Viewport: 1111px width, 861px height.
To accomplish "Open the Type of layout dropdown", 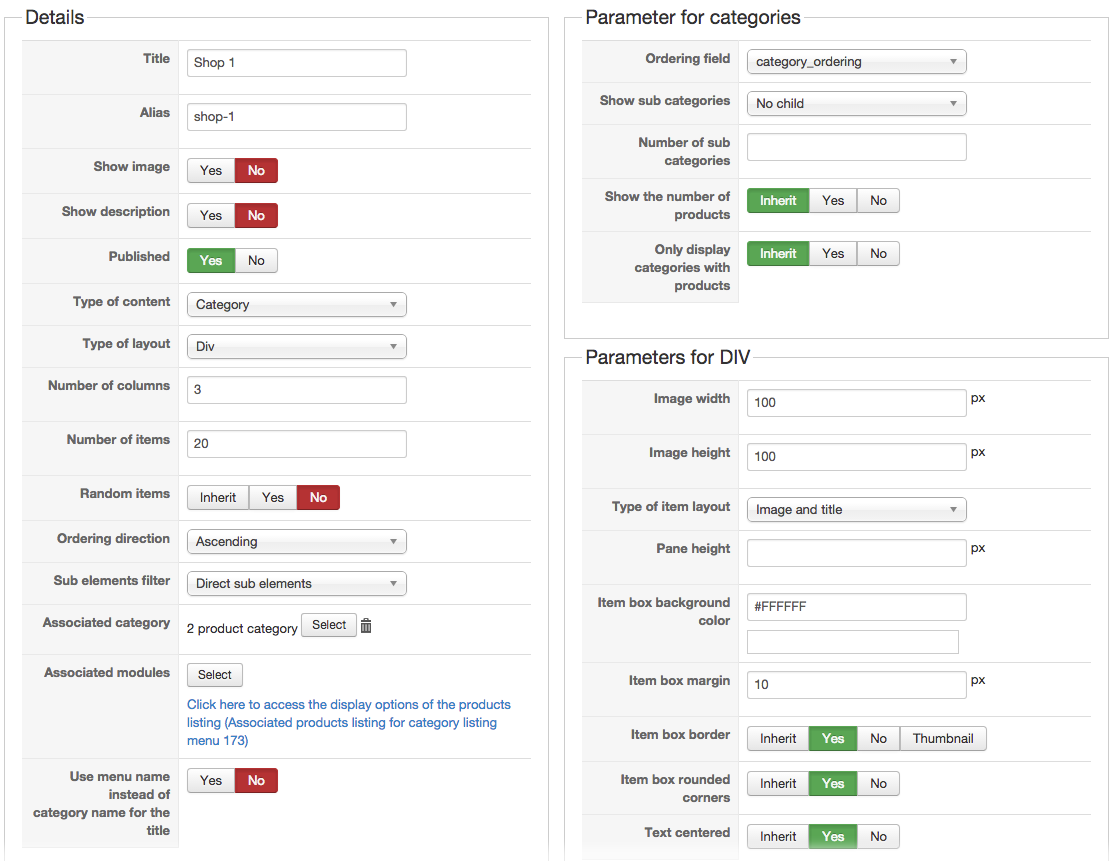I will coord(296,347).
